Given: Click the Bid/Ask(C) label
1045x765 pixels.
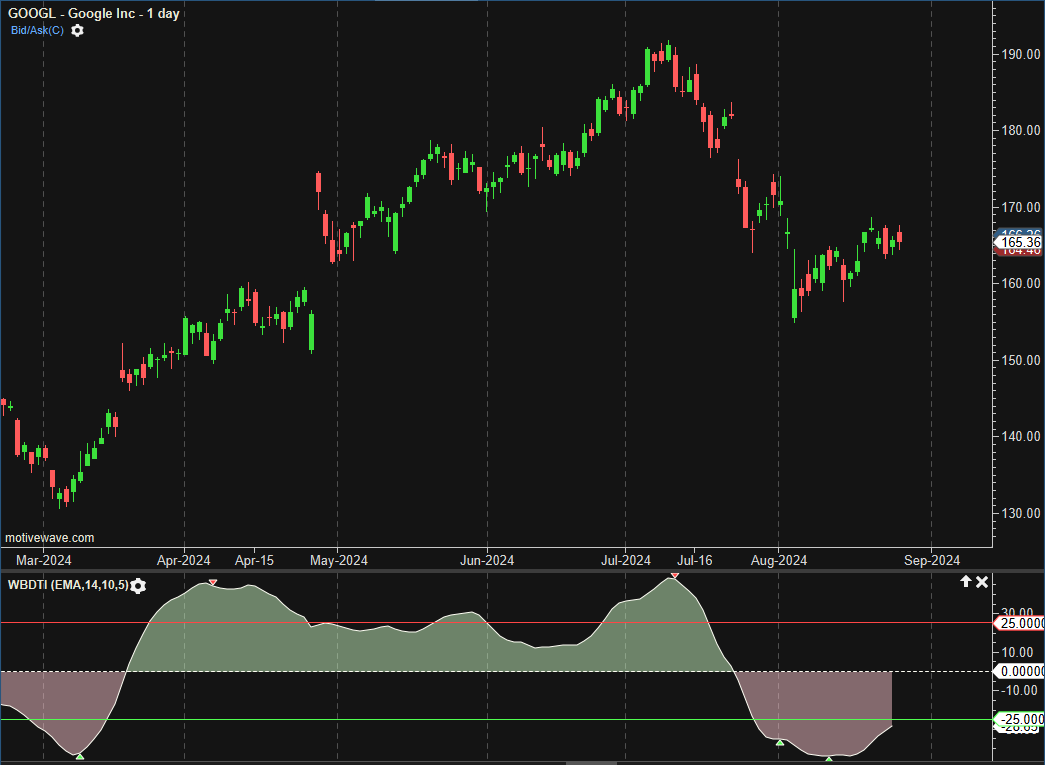Looking at the screenshot, I should click(37, 30).
